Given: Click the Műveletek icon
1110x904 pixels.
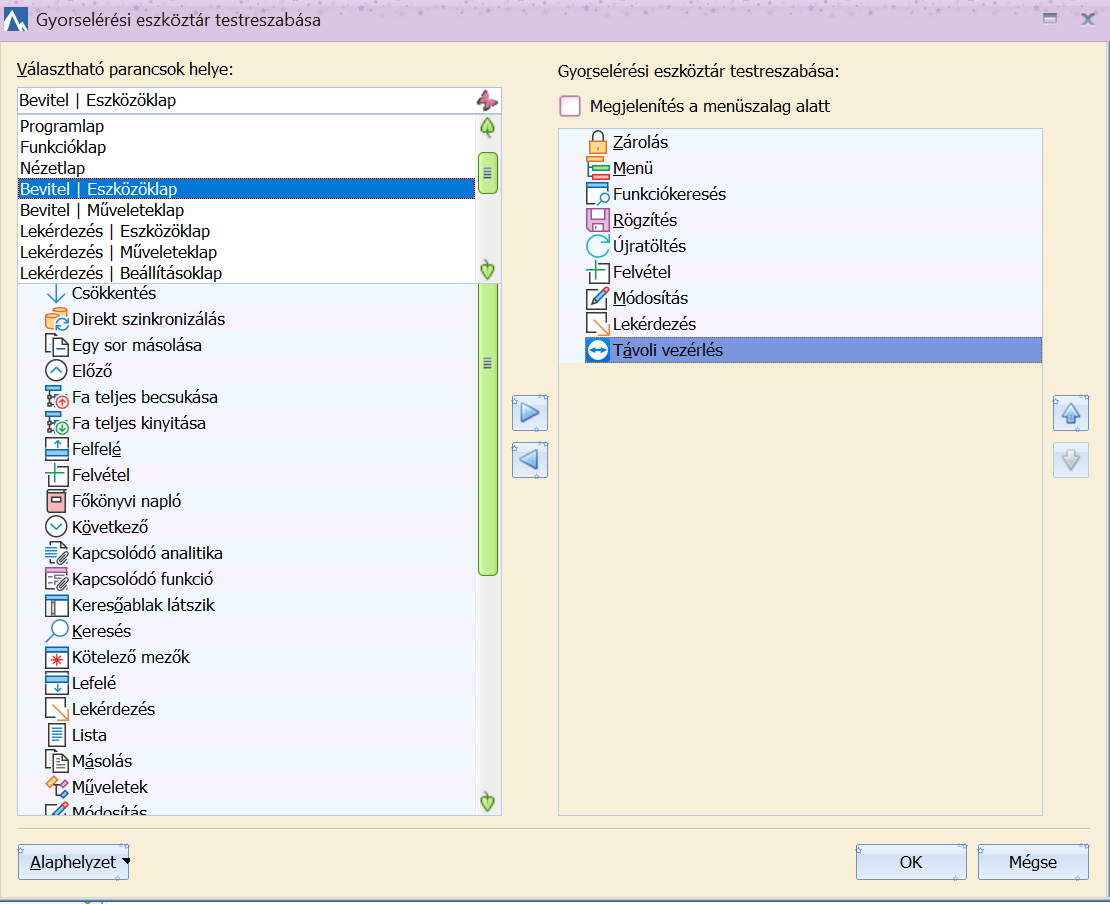Looking at the screenshot, I should click(x=56, y=787).
